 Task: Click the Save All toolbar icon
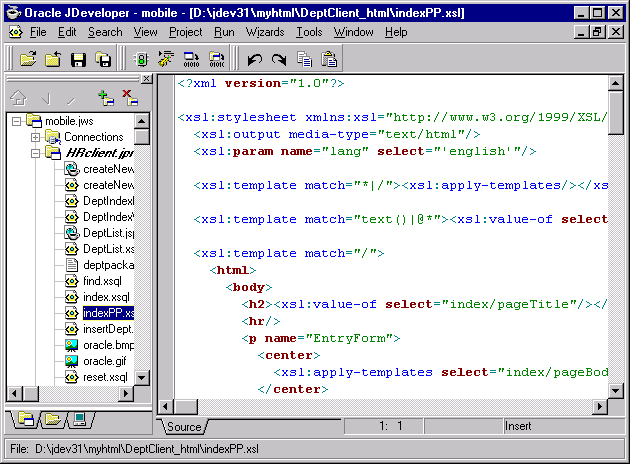[x=102, y=60]
